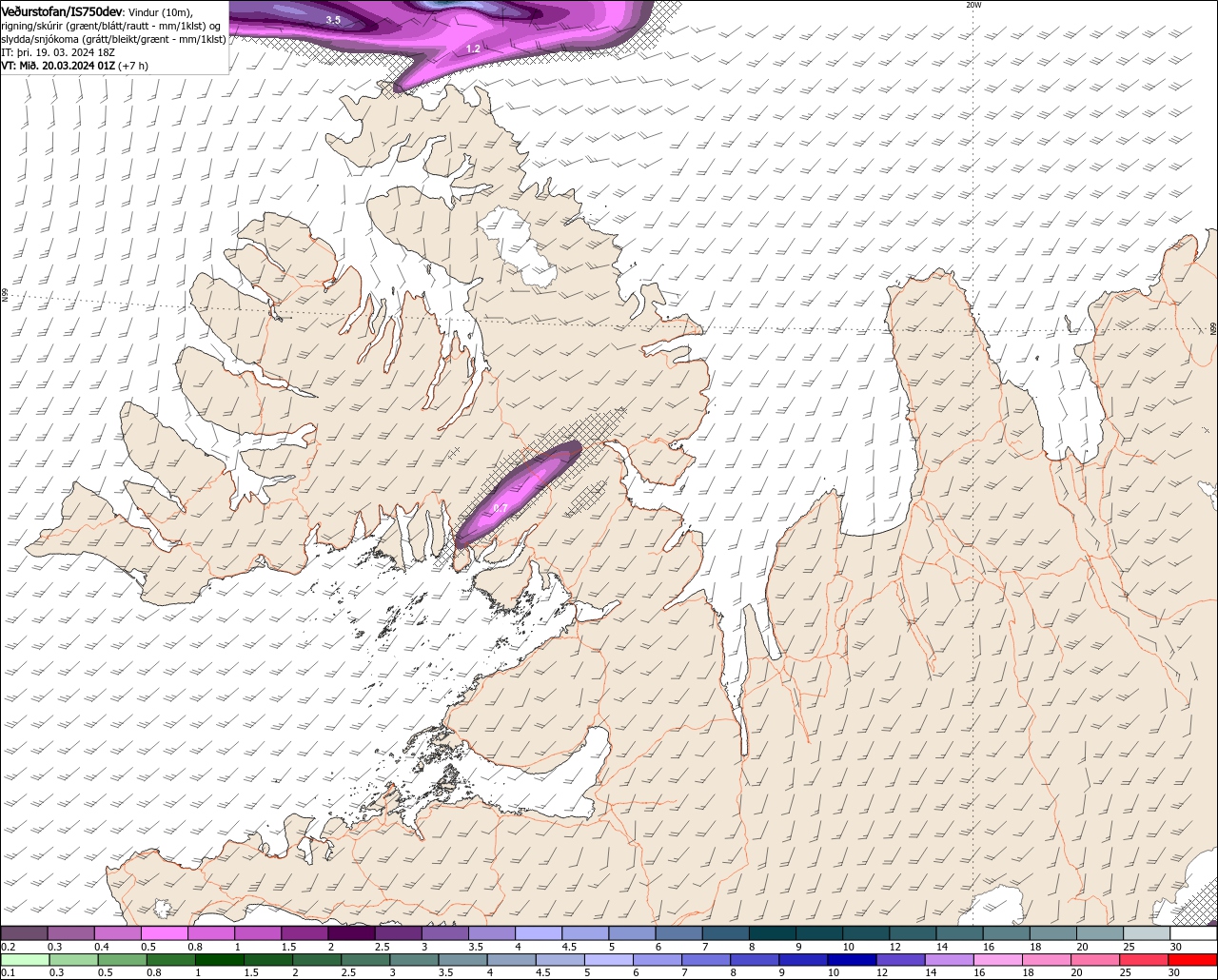The width and height of the screenshot is (1218, 980).
Task: Select the pale grey 25 legend swatch
Action: (1147, 933)
